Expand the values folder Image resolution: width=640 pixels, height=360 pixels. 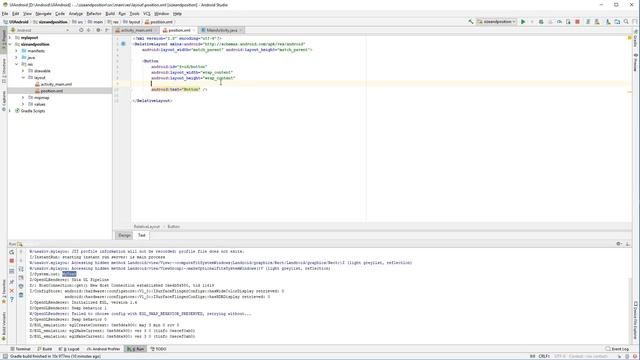(x=23, y=104)
